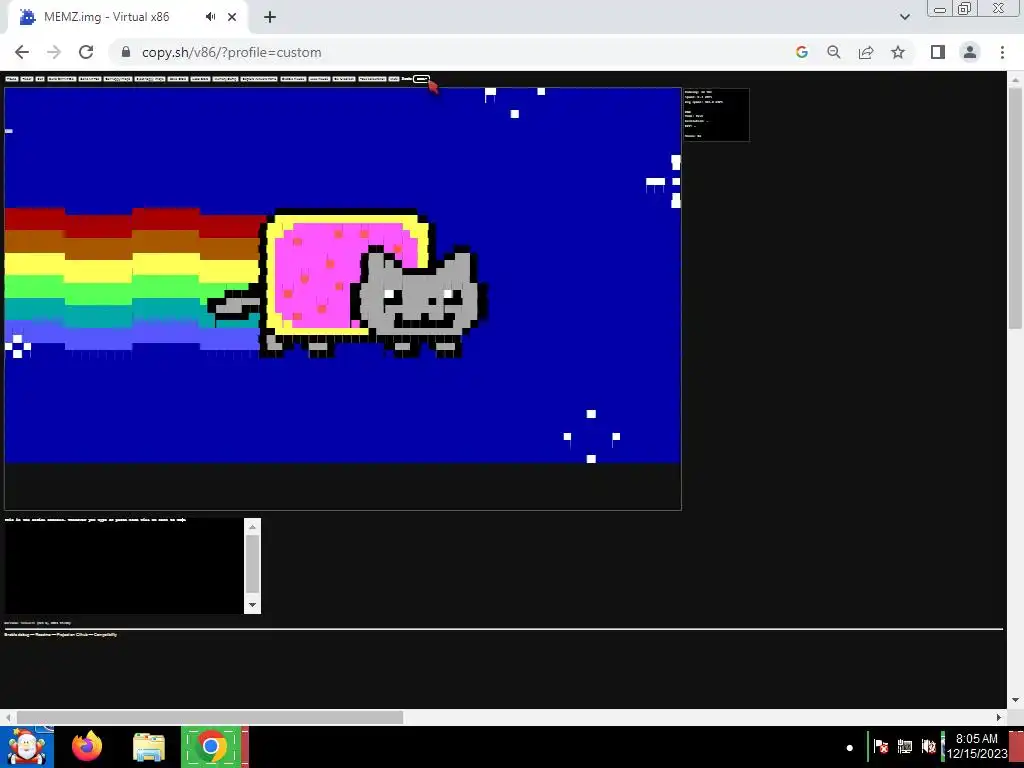Click the page horizontal scrollbar thumb
The image size is (1024, 768).
click(210, 717)
